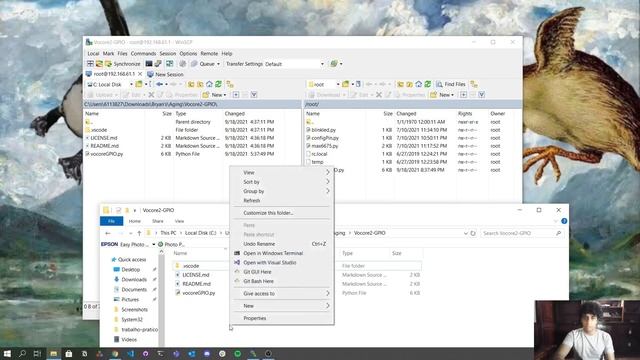Click the Explorer back navigation arrow

tap(108, 233)
